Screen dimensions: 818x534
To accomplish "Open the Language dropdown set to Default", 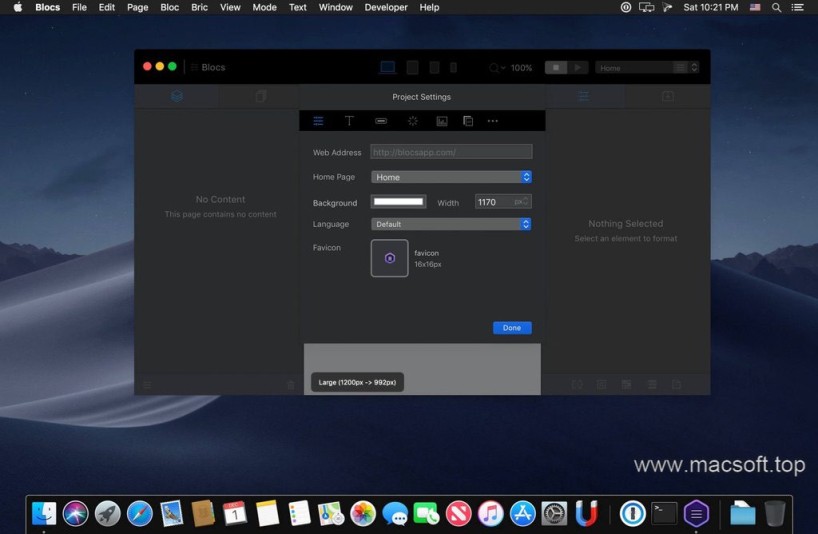I will click(x=451, y=224).
